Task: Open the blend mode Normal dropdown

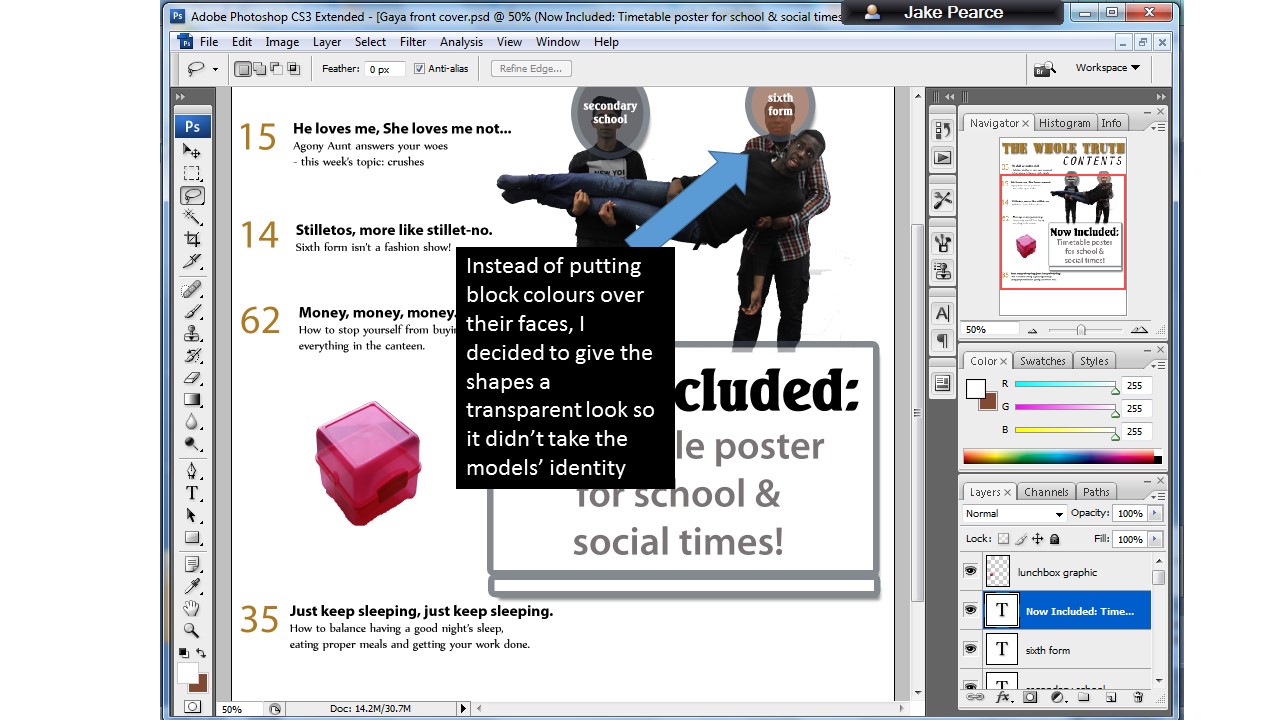Action: (1014, 513)
